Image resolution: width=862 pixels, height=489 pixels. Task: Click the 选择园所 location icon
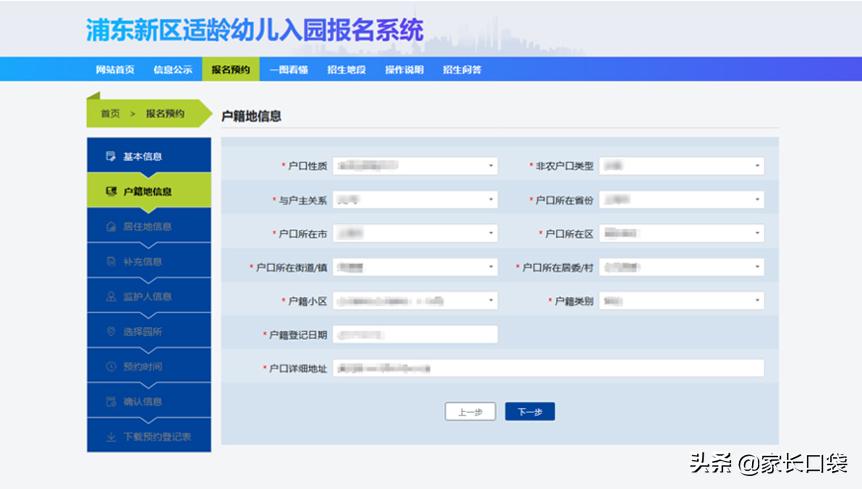(111, 331)
